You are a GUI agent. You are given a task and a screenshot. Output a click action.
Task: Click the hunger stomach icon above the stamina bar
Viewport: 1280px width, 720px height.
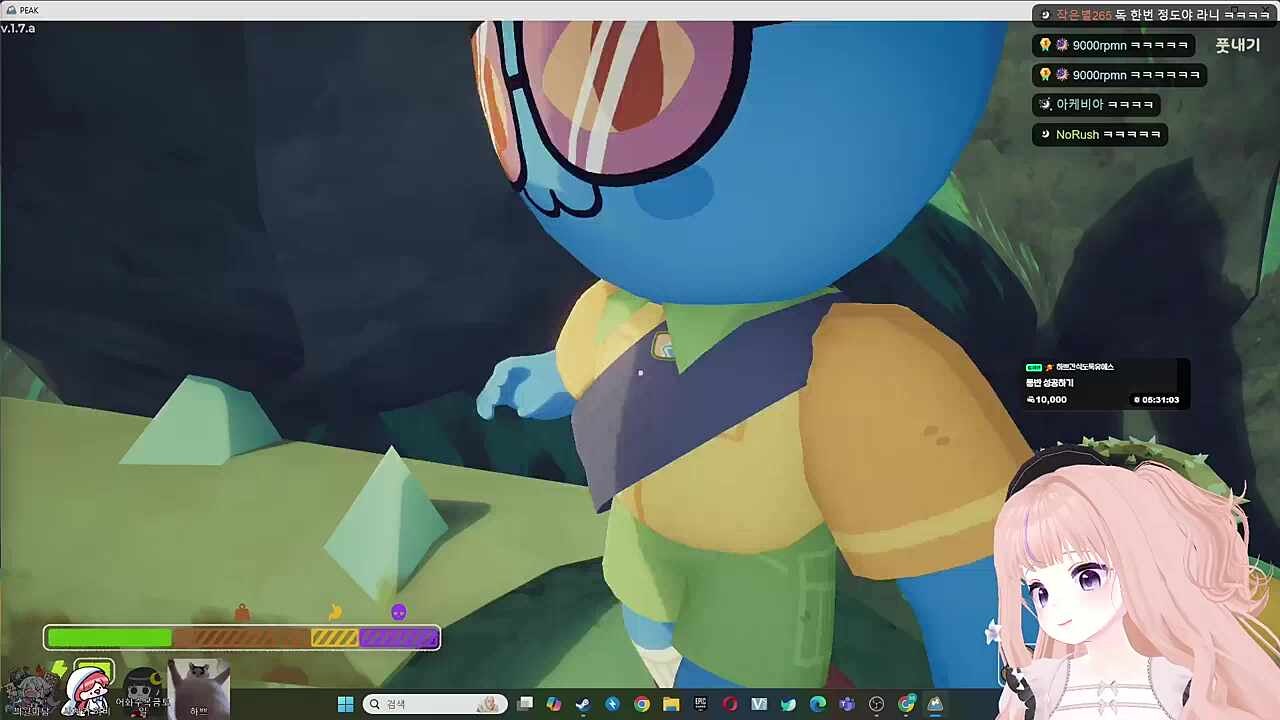pos(335,612)
